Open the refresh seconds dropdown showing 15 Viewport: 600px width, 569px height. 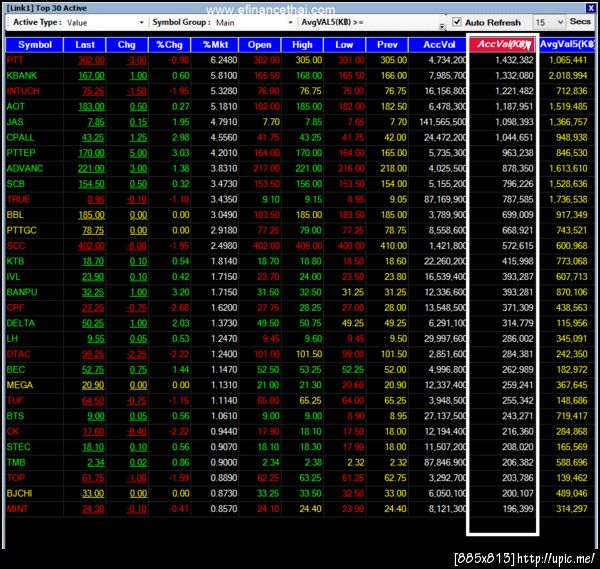(549, 22)
